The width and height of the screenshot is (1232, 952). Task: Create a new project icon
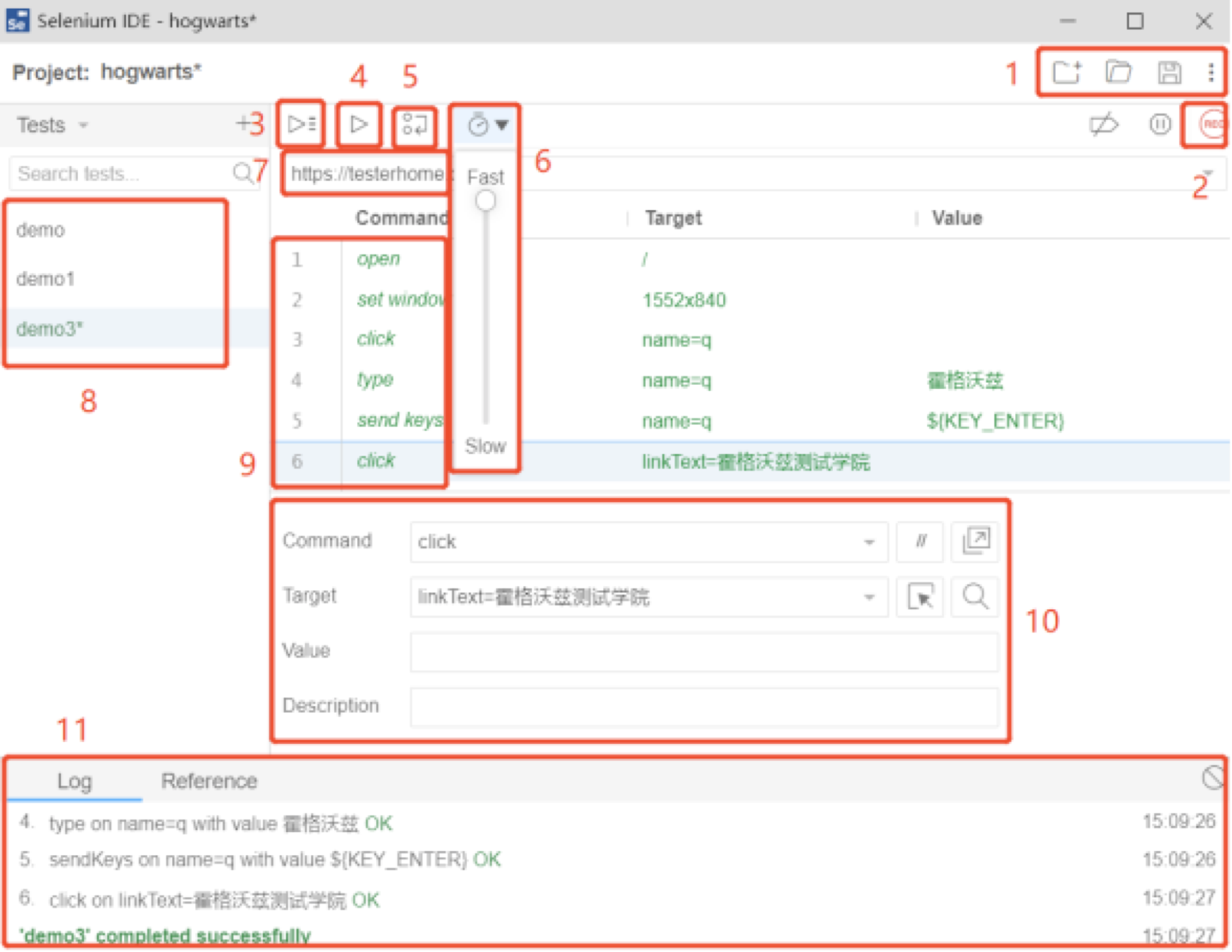[x=1066, y=72]
